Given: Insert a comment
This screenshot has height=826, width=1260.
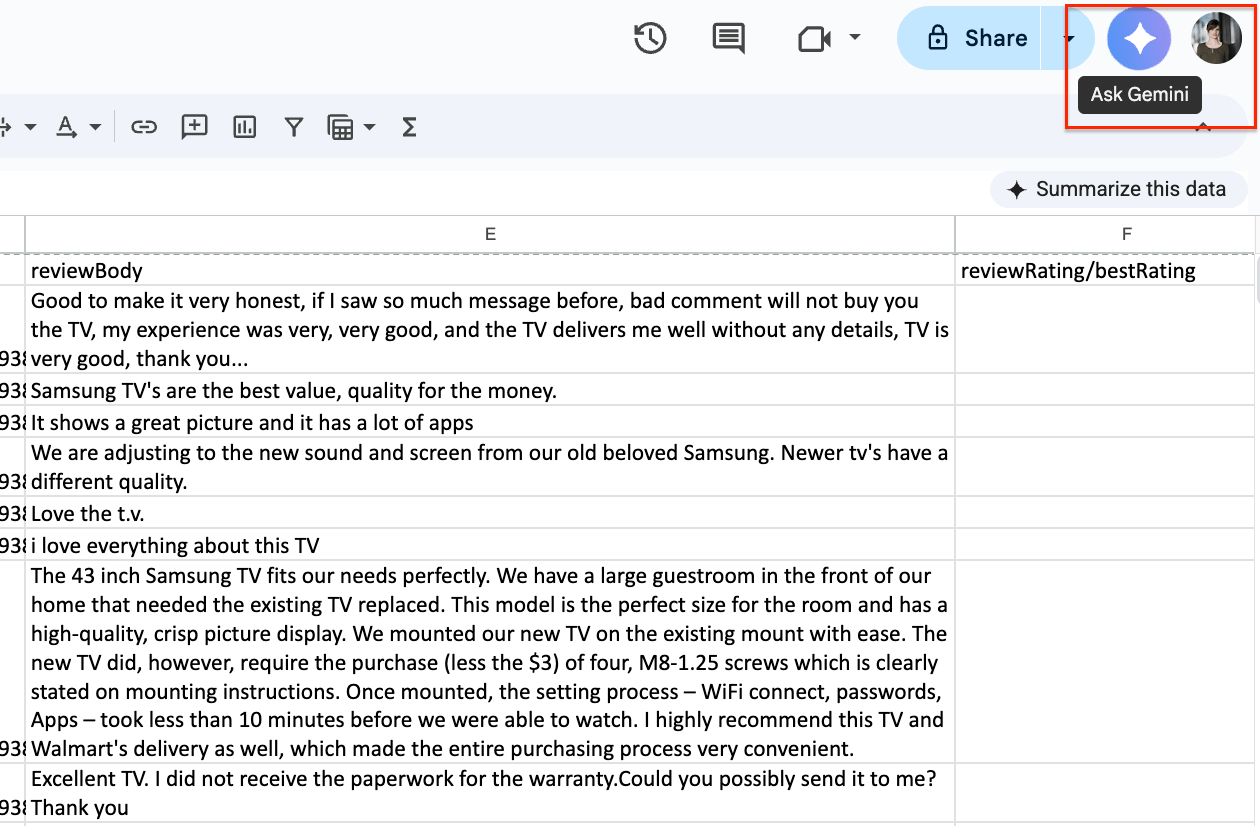Looking at the screenshot, I should click(194, 127).
